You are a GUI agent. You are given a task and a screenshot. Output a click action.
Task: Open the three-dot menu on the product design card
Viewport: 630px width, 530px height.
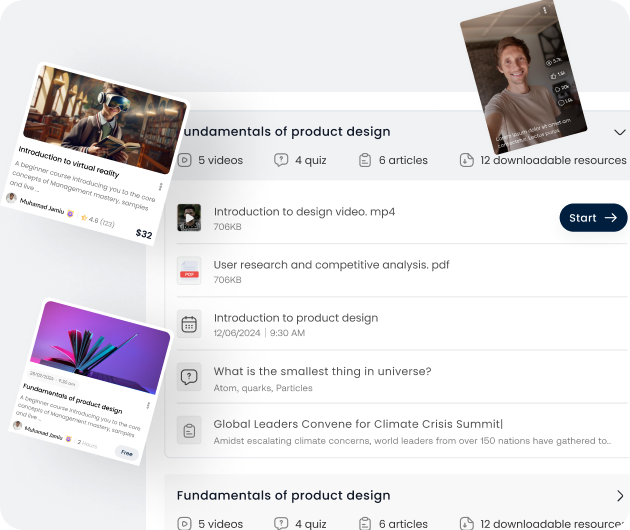[148, 405]
